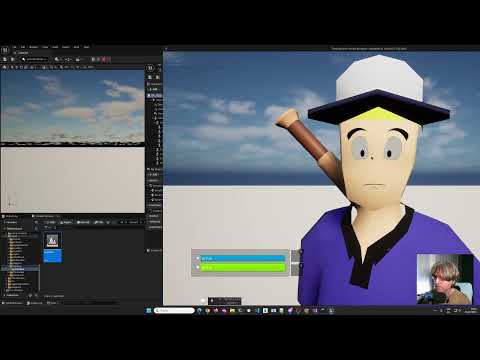Screen dimensions: 480x360
Task: Click the Unreal Engine logo in main window
Action: pos(5,50)
